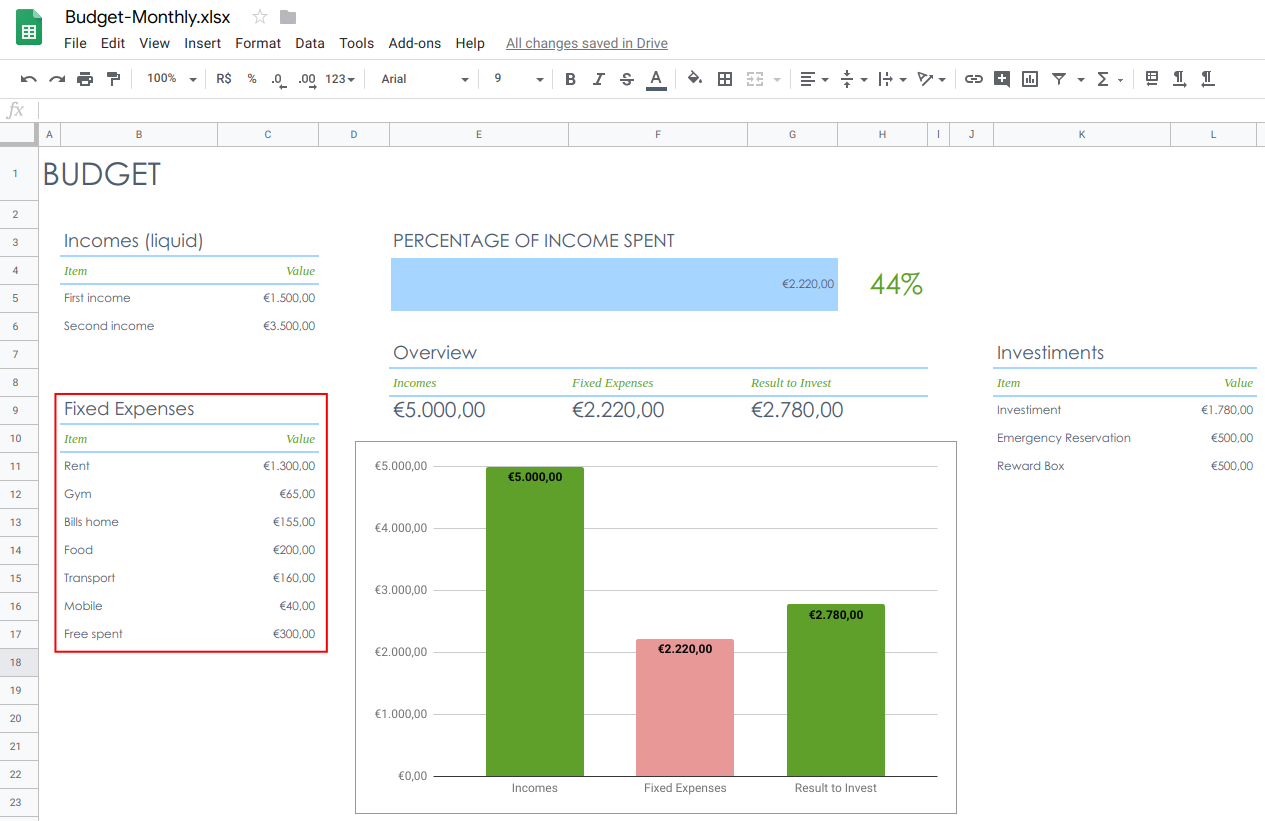Image resolution: width=1265 pixels, height=821 pixels.
Task: Click the Budget-Monthly.xlsx title to rename
Action: [x=148, y=17]
